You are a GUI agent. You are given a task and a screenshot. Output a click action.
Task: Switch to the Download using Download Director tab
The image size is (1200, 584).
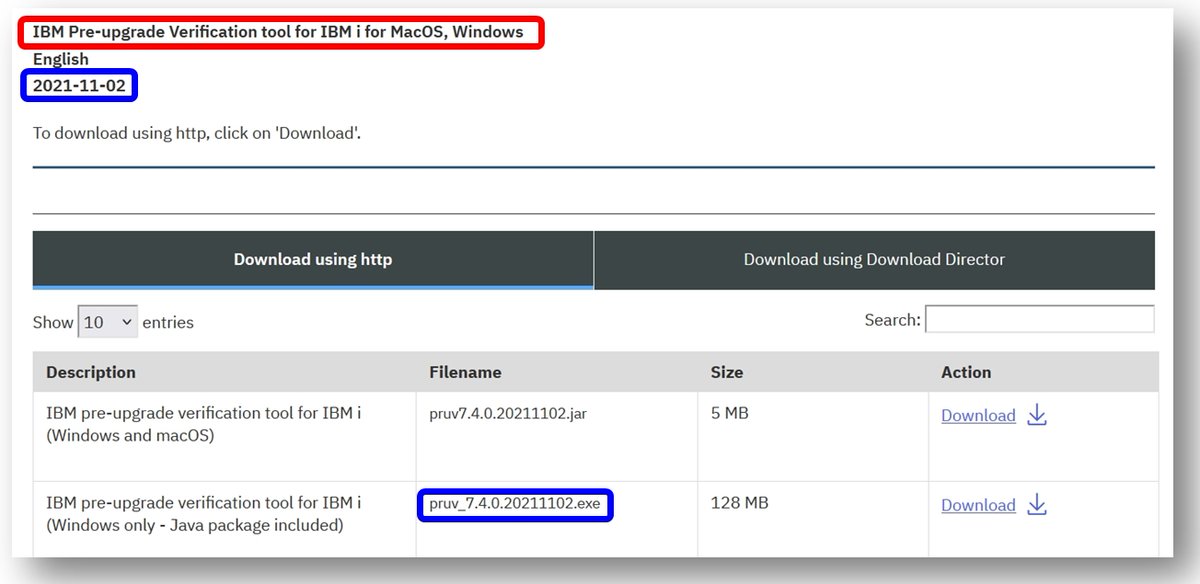coord(875,258)
